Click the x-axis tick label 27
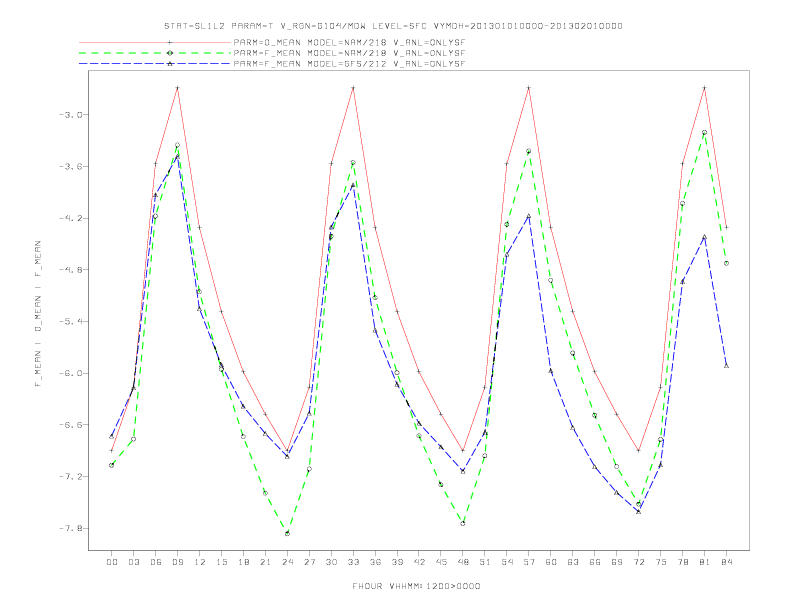792x612 pixels. 309,562
